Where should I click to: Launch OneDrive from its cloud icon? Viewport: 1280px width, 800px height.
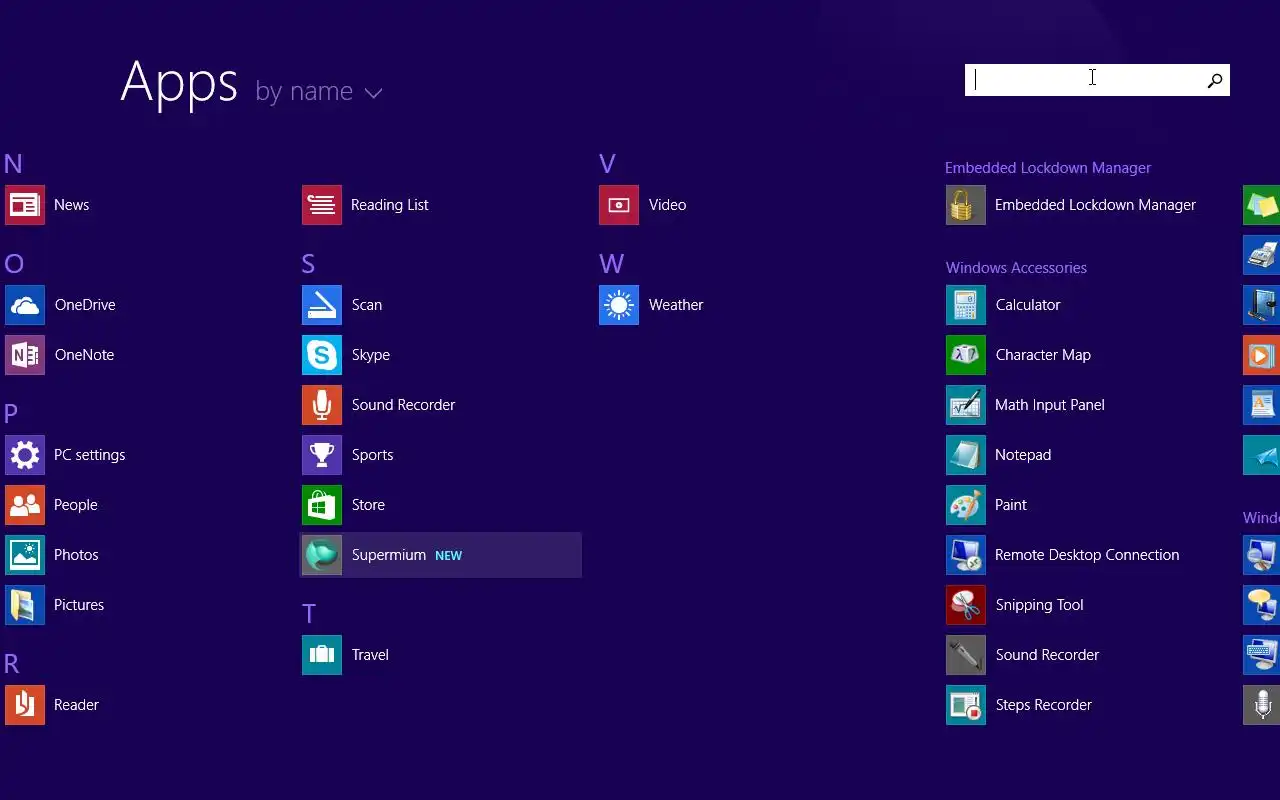point(25,305)
